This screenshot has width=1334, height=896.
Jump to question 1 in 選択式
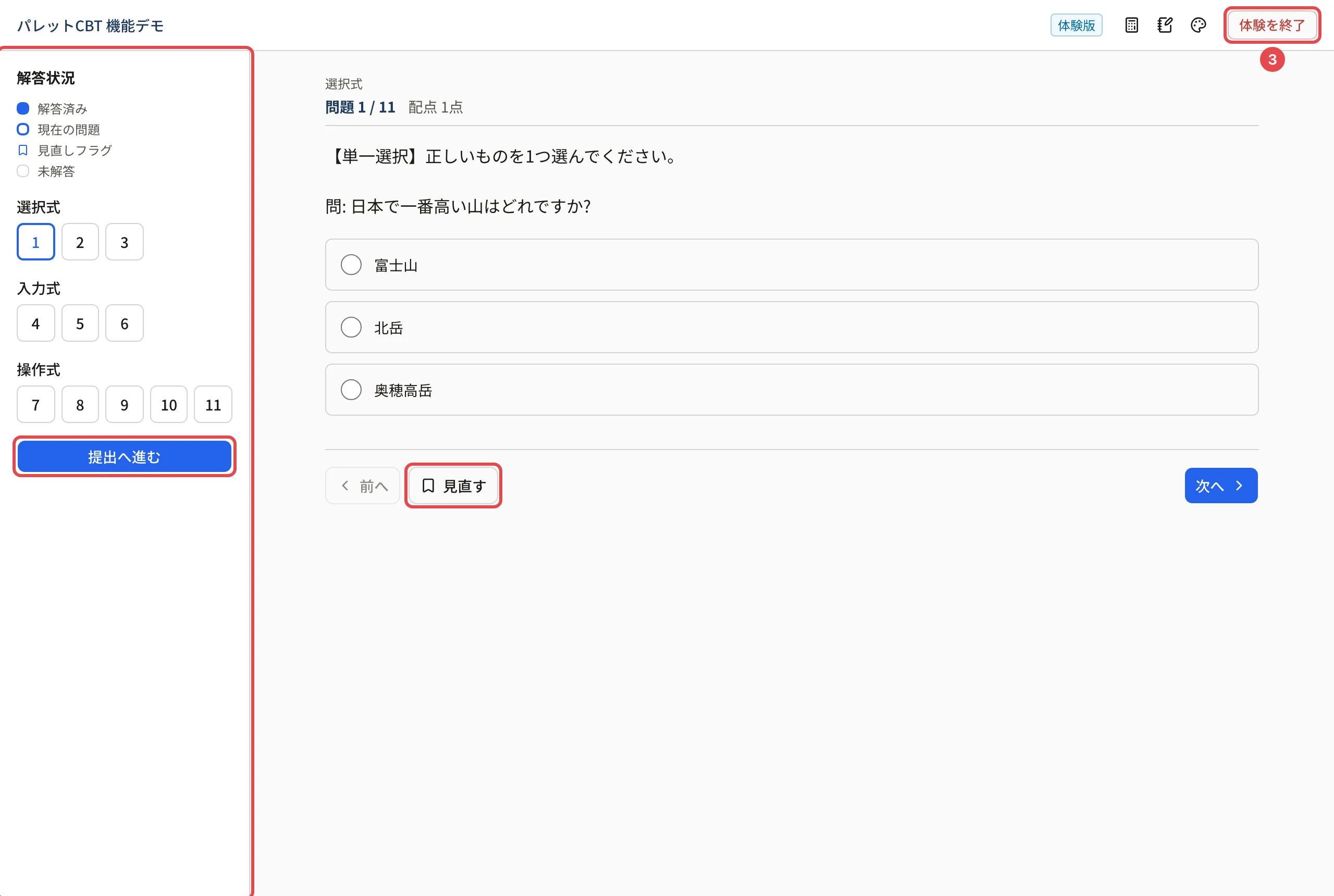pos(35,242)
